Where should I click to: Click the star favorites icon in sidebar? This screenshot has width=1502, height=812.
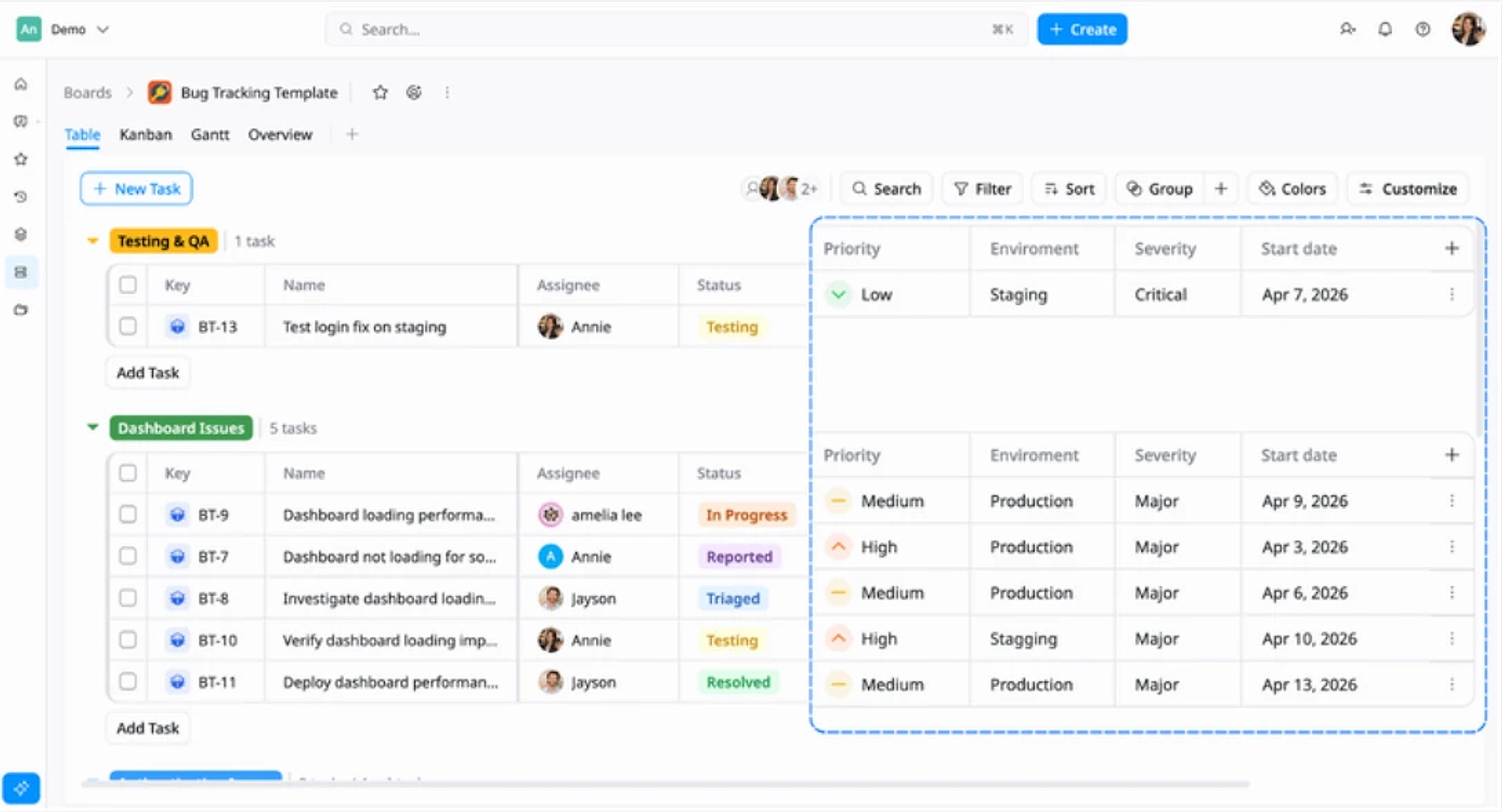(21, 159)
